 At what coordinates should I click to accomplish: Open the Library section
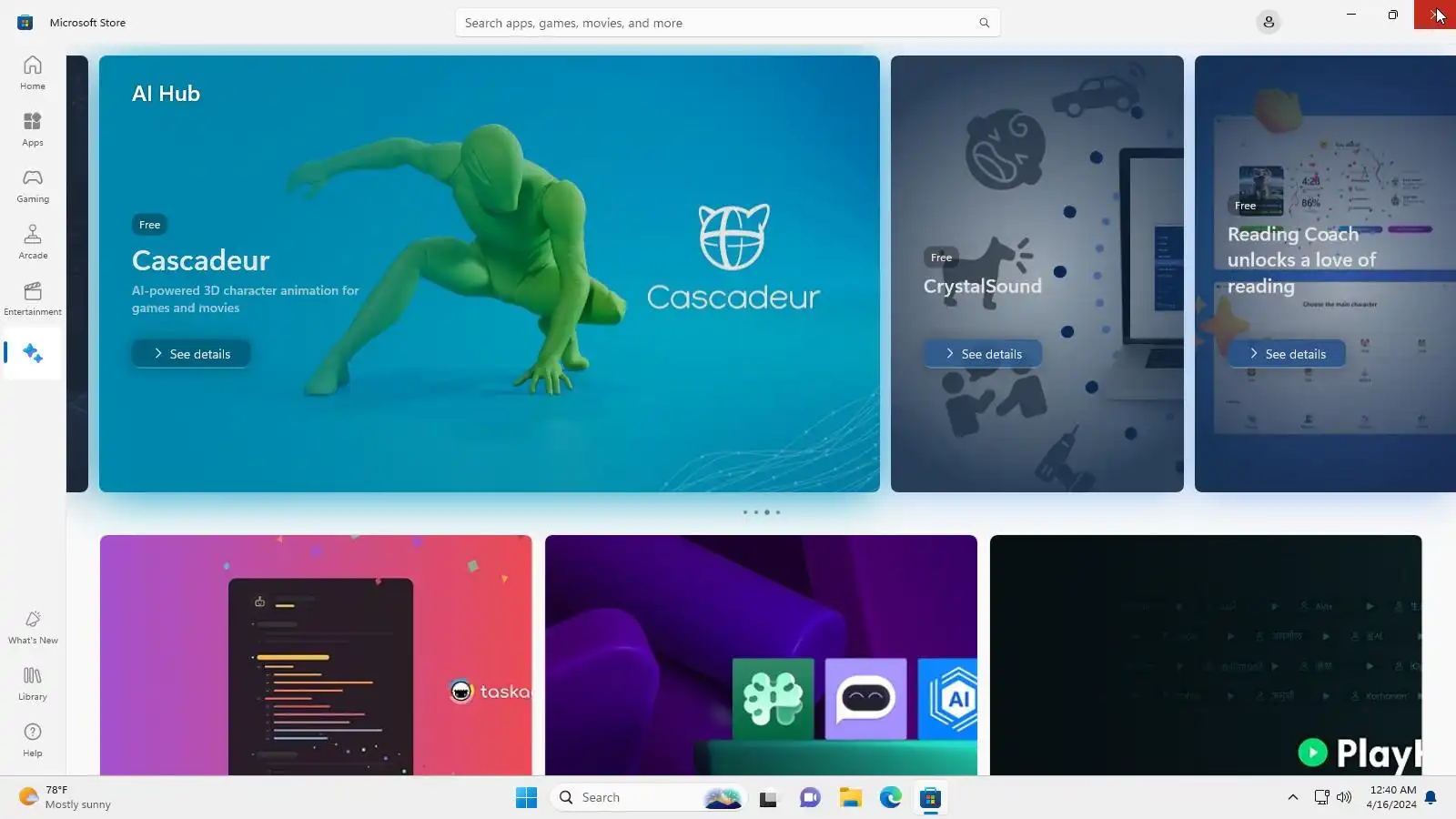coord(33,684)
